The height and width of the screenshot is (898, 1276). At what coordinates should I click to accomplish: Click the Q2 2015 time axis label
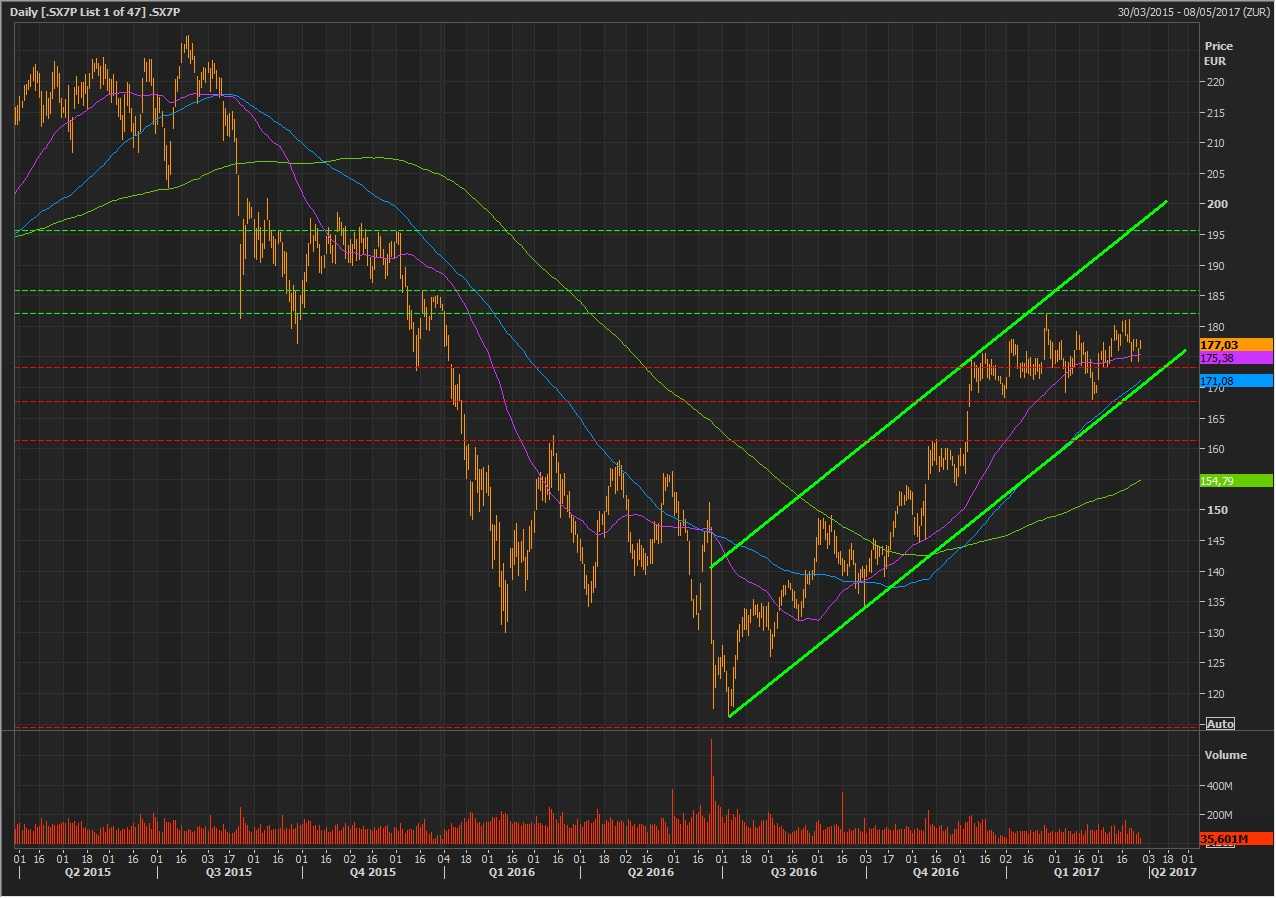[88, 873]
